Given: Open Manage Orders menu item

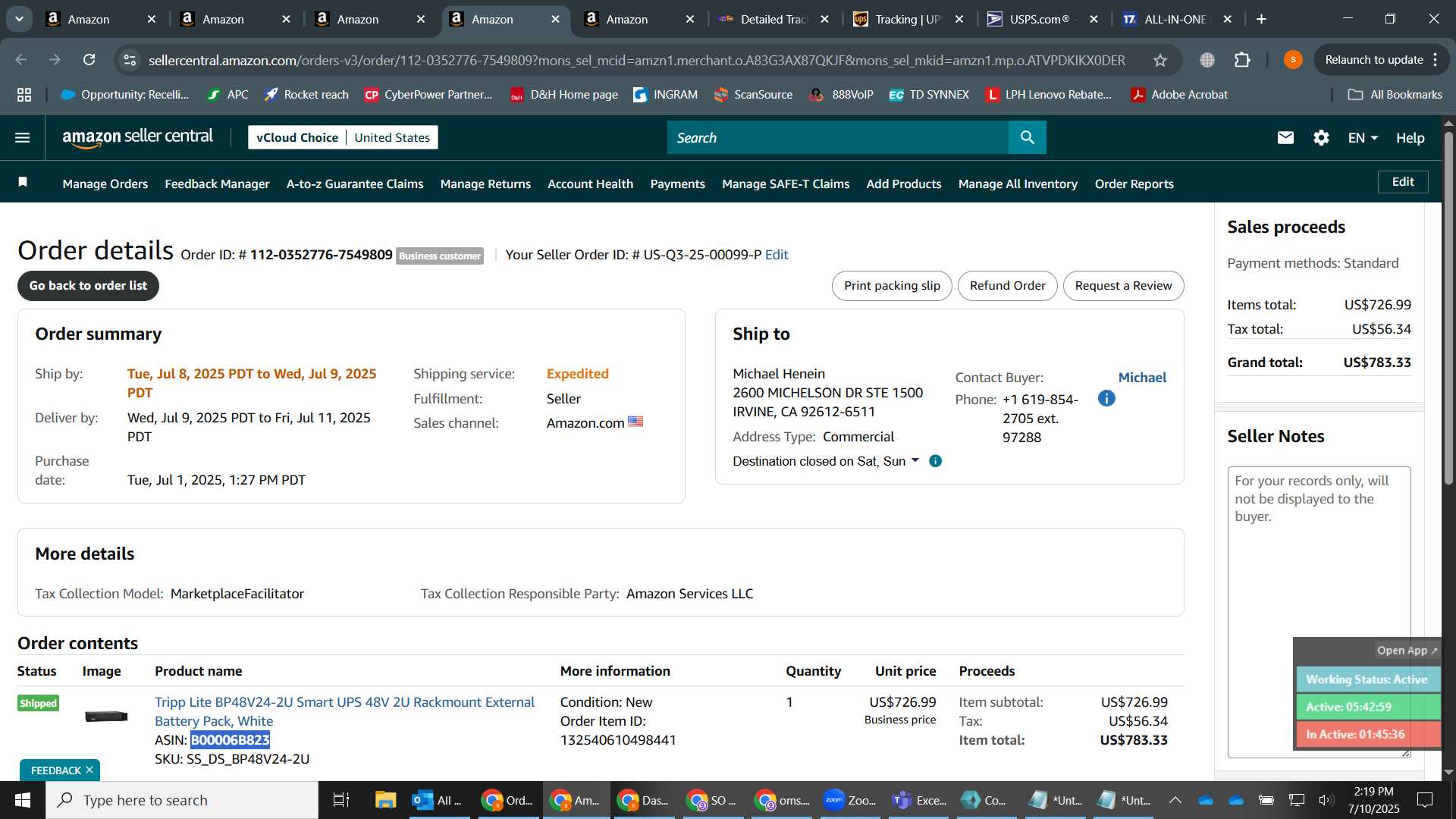Looking at the screenshot, I should 105,184.
